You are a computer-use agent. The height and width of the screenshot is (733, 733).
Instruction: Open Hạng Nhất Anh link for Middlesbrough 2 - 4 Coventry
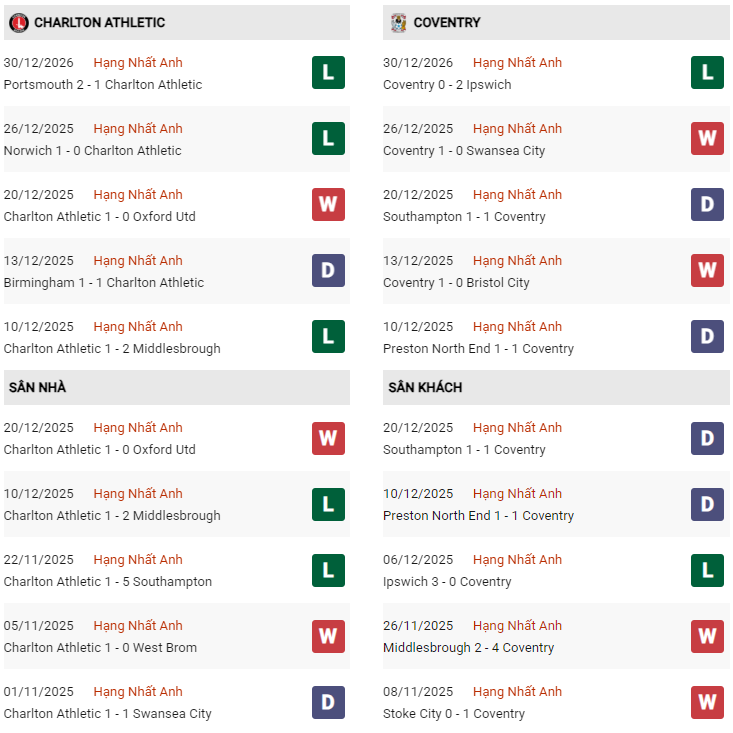tap(517, 625)
